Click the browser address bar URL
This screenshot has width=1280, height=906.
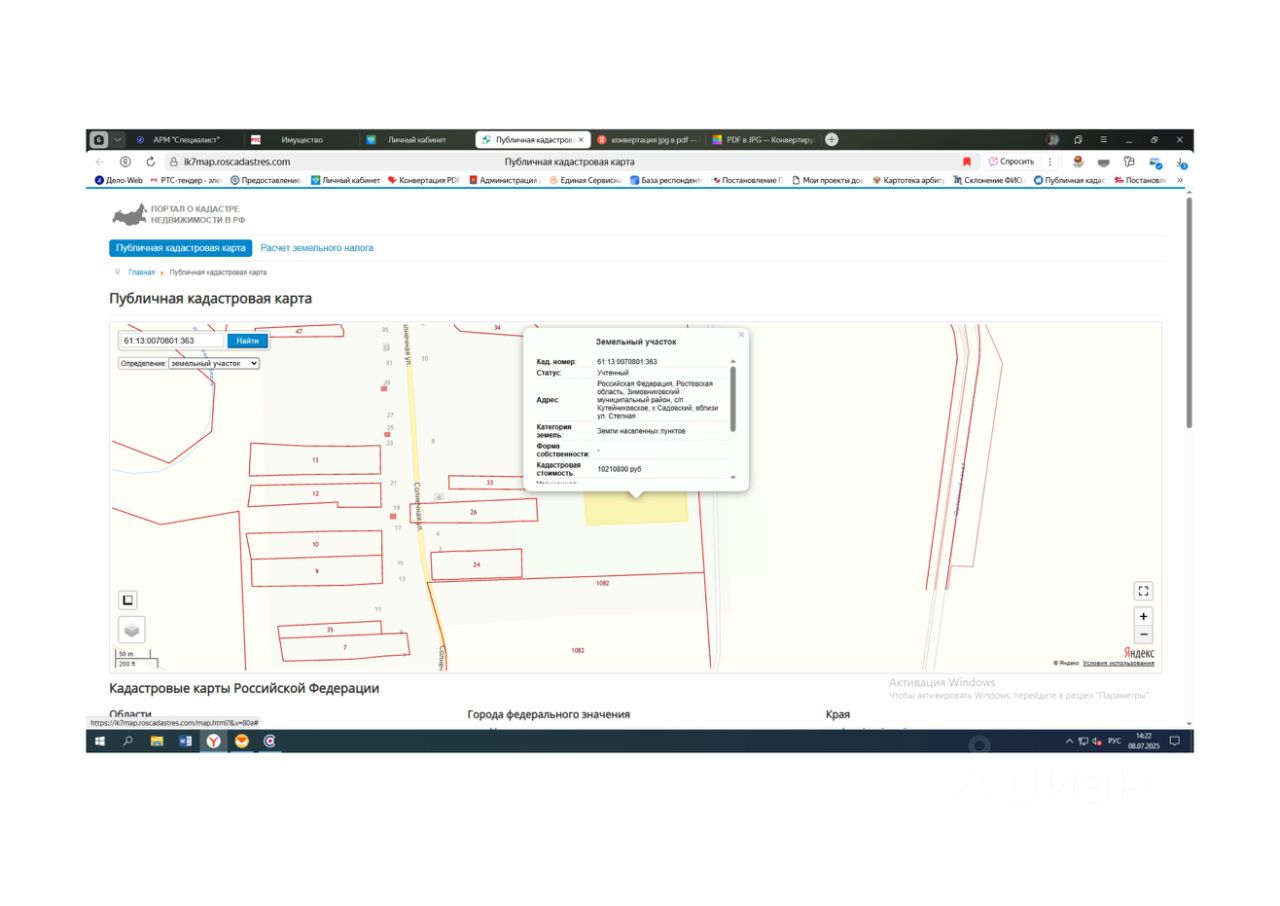237,161
